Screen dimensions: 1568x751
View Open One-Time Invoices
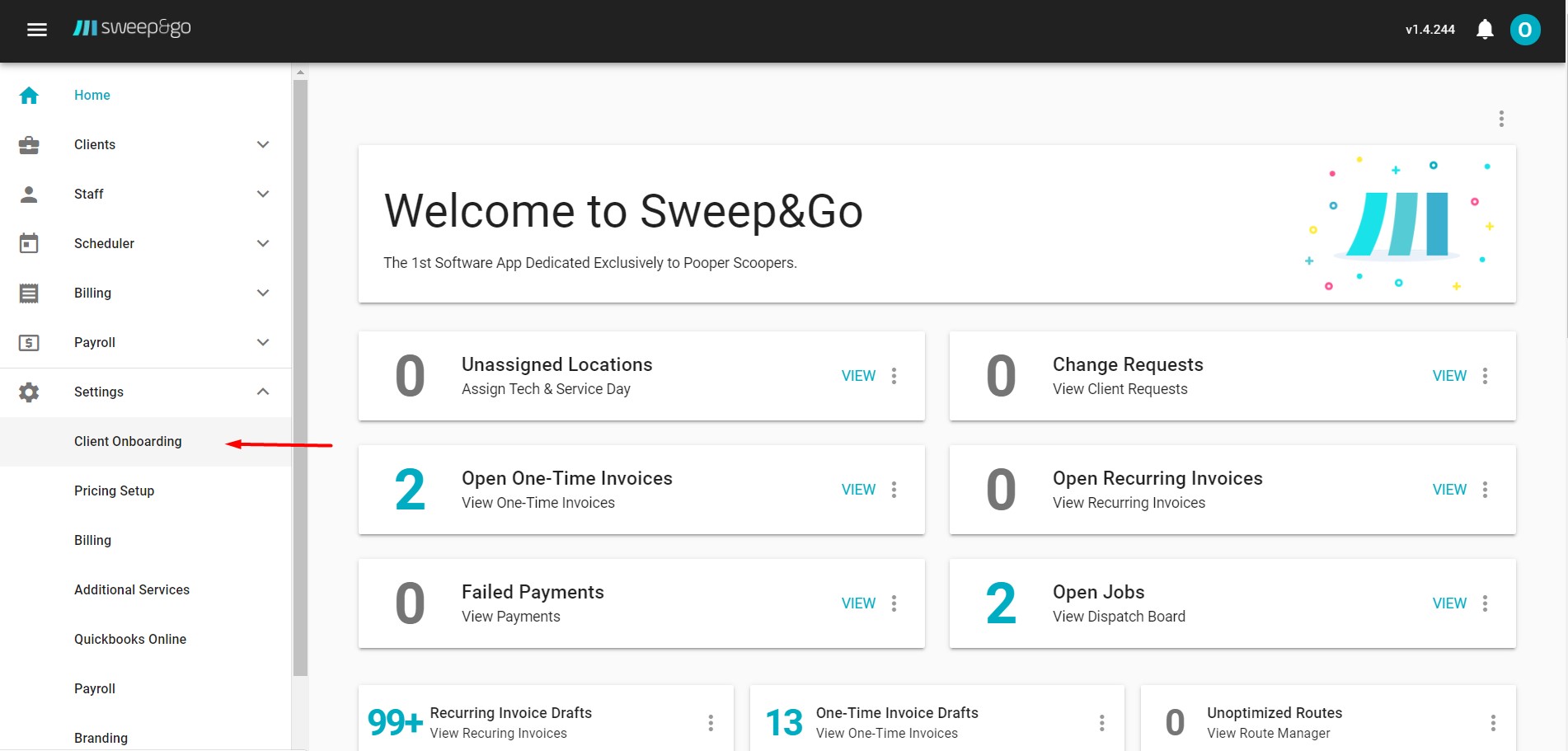point(858,490)
